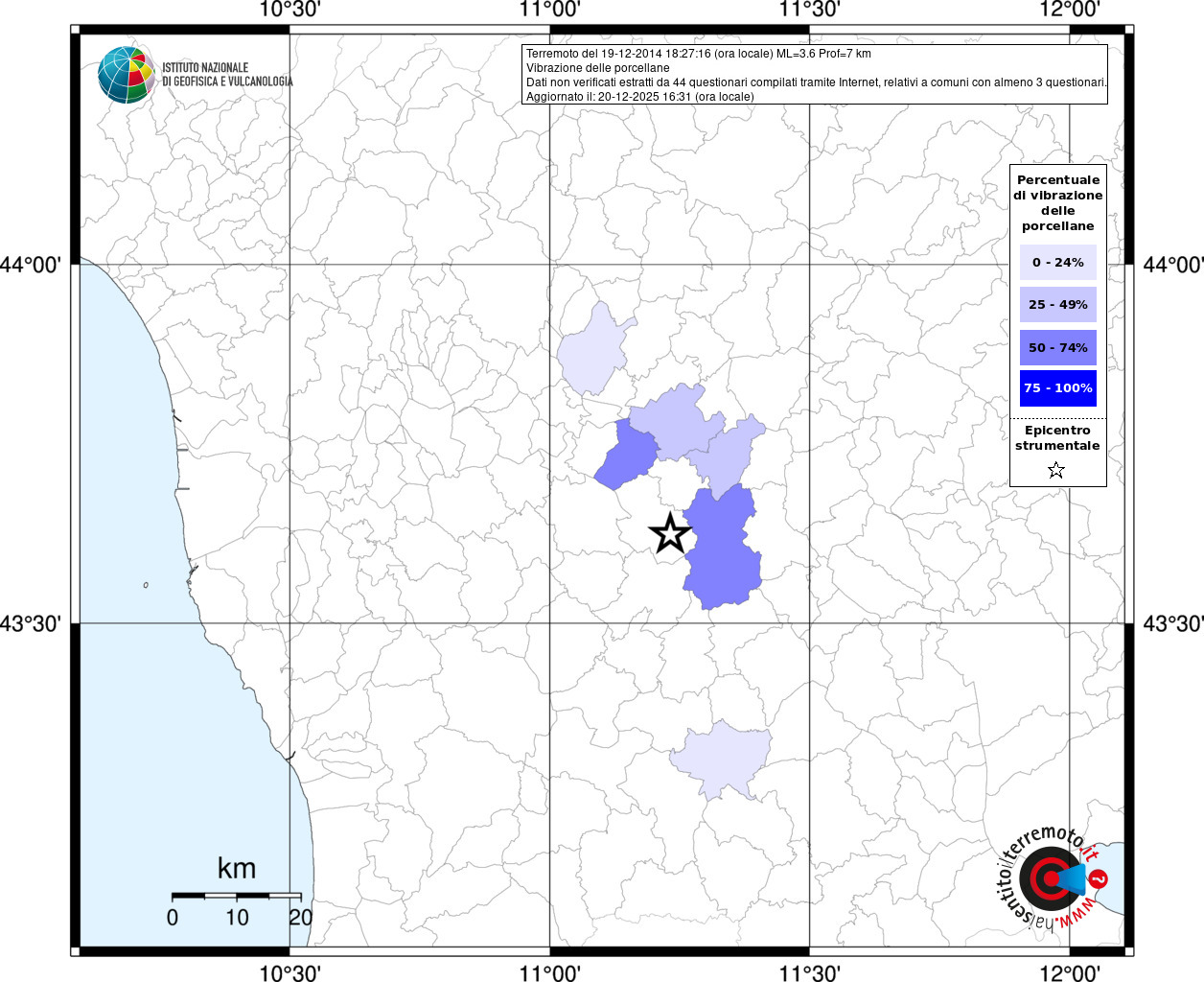Click the bottom 11°30' longitude label
Viewport: 1204px width, 982px height.
(x=810, y=972)
